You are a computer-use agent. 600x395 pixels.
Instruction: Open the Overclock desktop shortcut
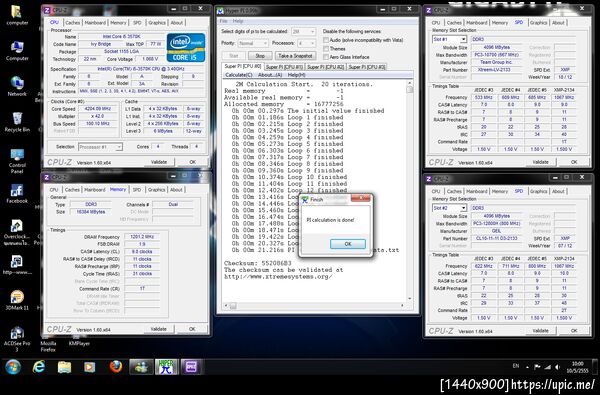tap(17, 232)
